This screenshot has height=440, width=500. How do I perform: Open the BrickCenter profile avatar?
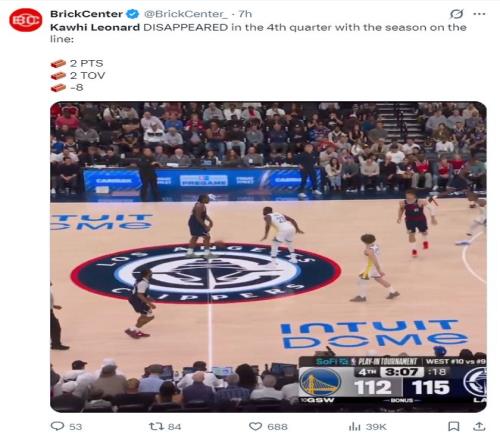coord(26,20)
